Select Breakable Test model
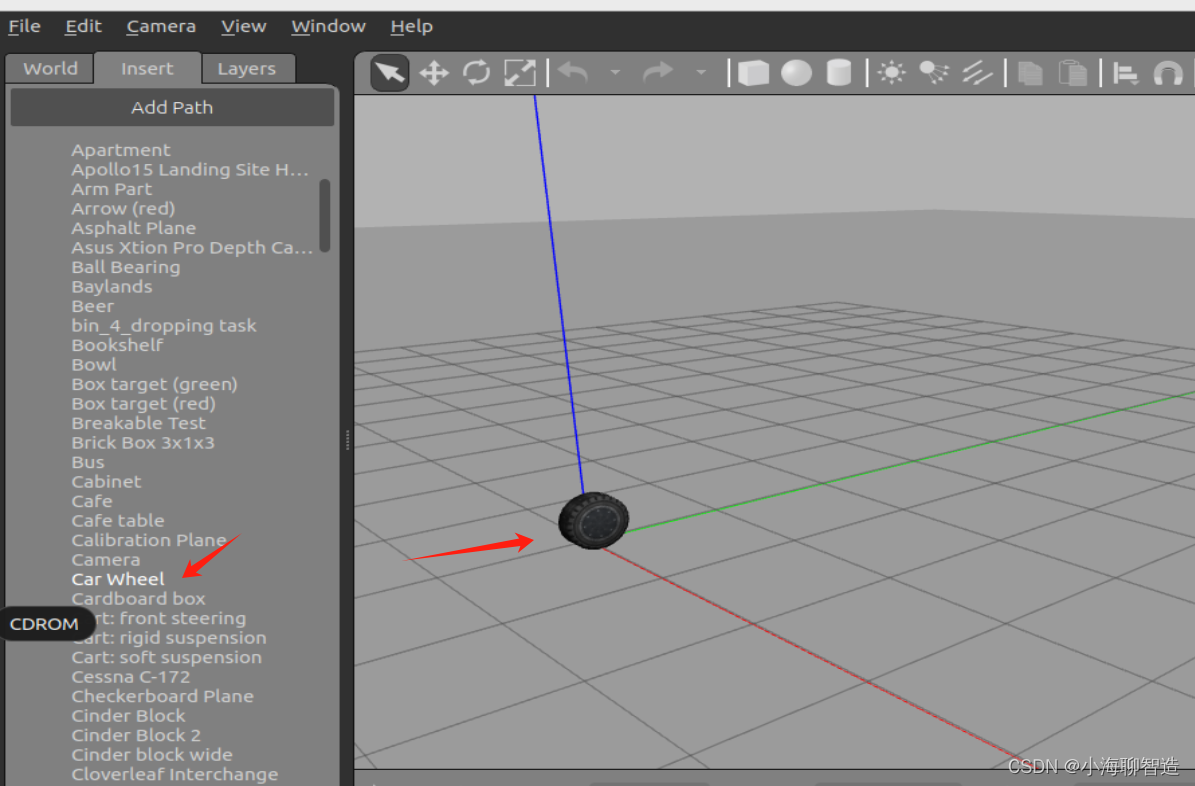This screenshot has height=786, width=1195. [139, 423]
